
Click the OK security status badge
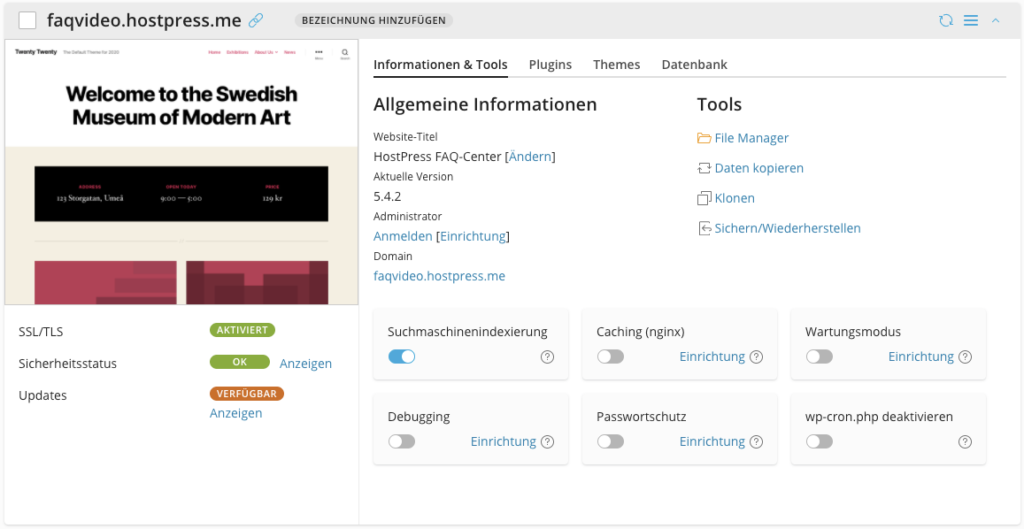240,362
